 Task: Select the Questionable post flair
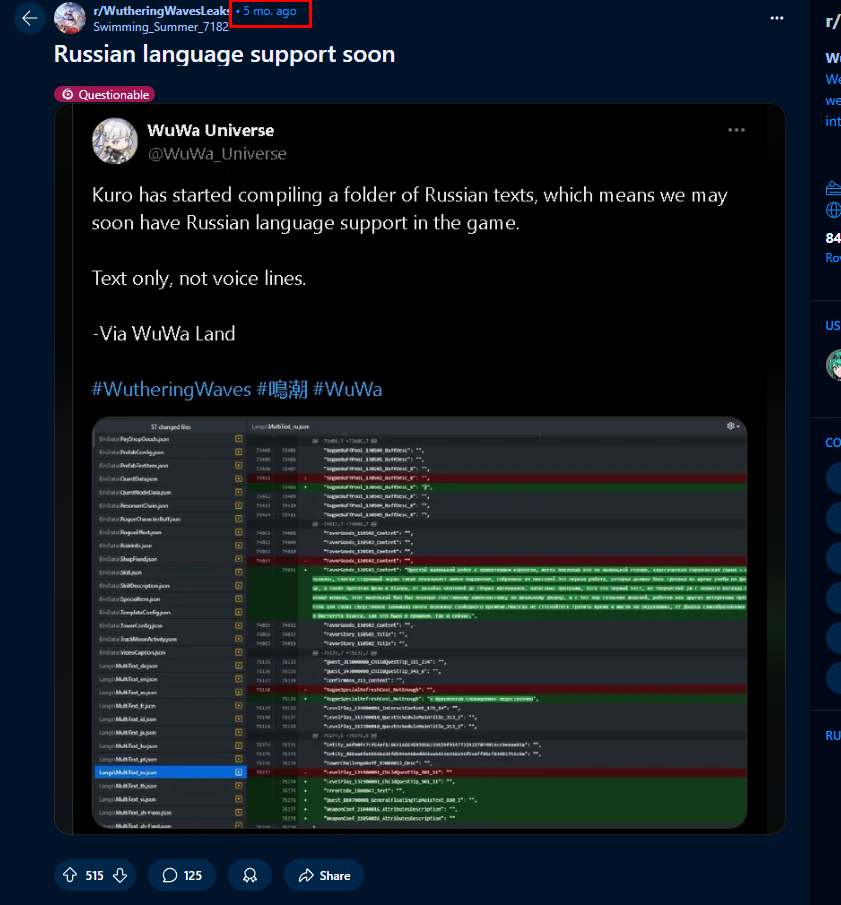pyautogui.click(x=104, y=94)
